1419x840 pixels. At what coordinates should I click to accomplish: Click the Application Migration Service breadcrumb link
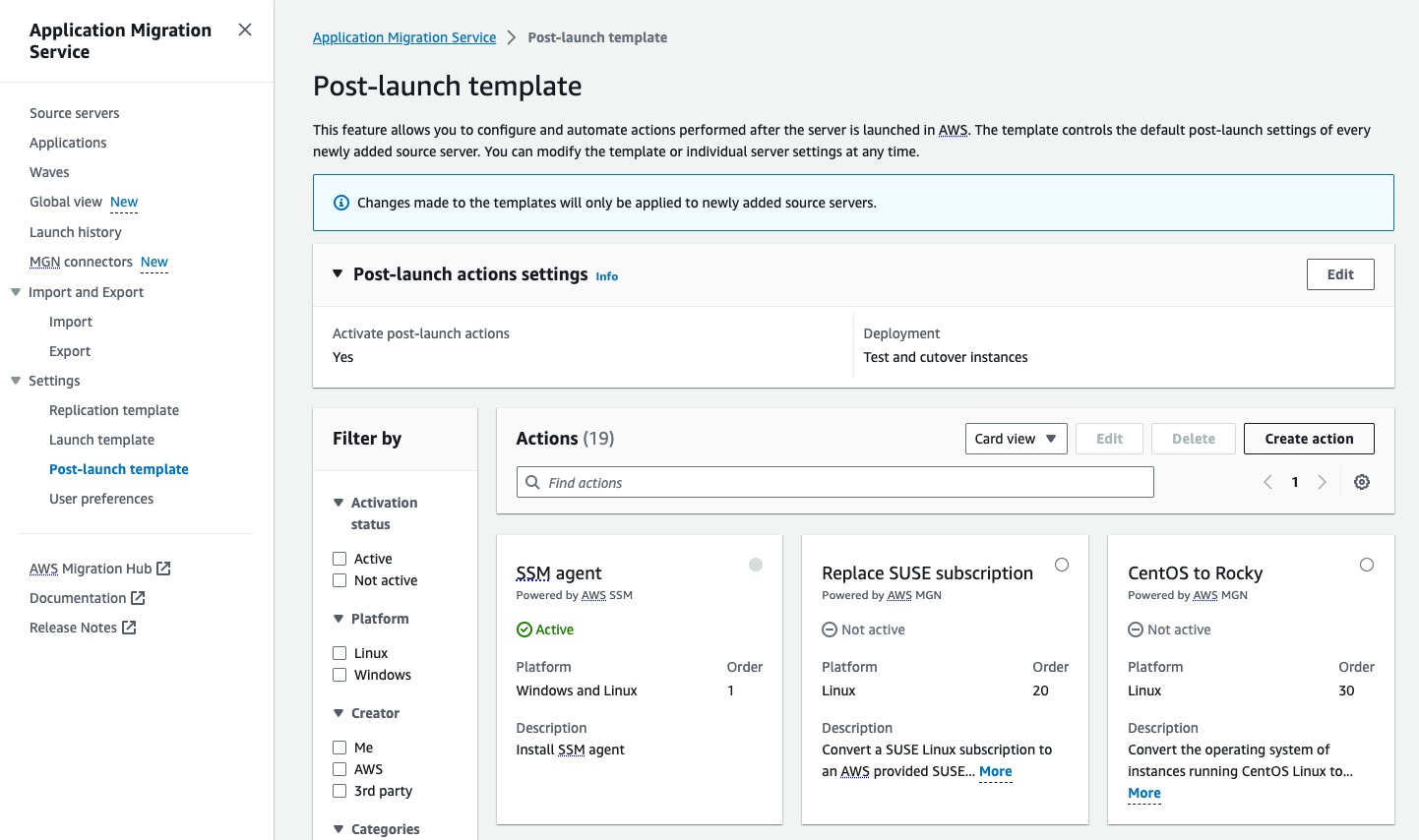[403, 36]
